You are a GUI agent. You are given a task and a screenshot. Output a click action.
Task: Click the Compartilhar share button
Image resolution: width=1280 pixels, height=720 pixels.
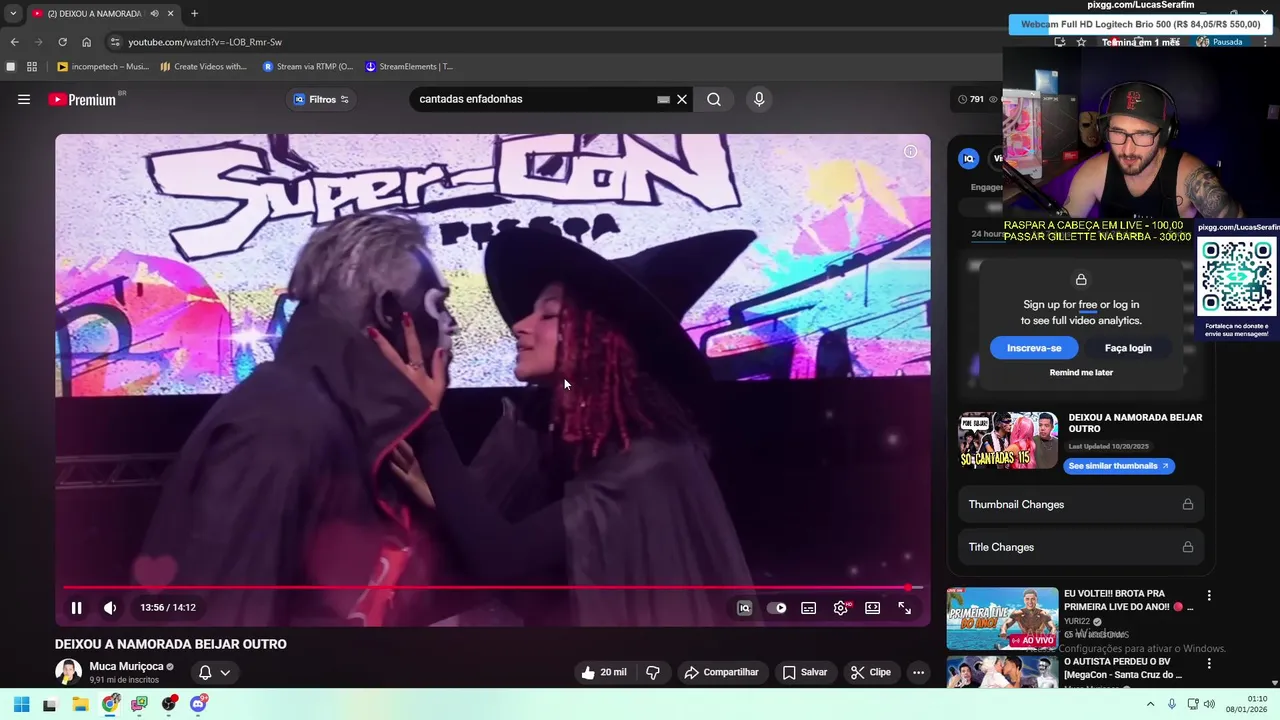pos(721,672)
